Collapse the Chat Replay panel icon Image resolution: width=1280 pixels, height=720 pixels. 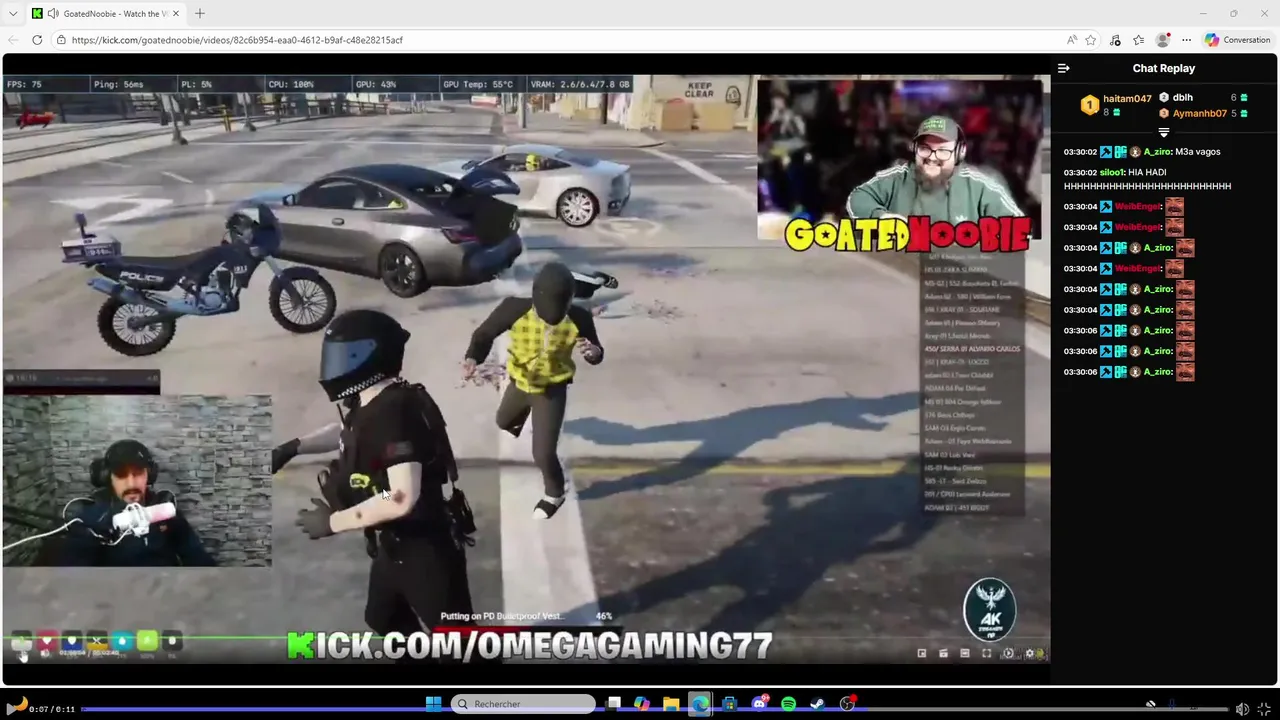coord(1063,68)
